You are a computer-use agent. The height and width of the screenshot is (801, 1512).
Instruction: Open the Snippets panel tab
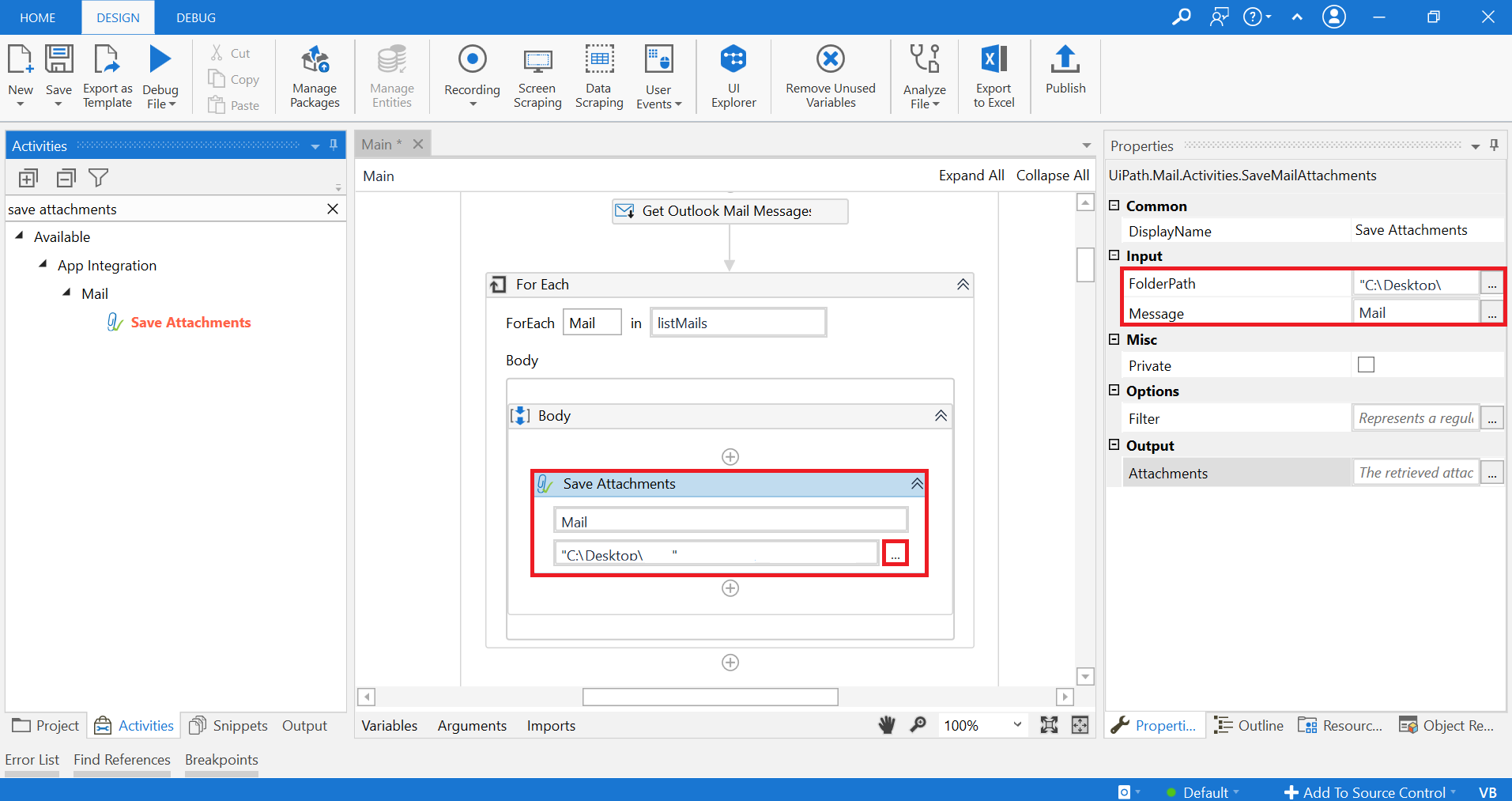[228, 725]
